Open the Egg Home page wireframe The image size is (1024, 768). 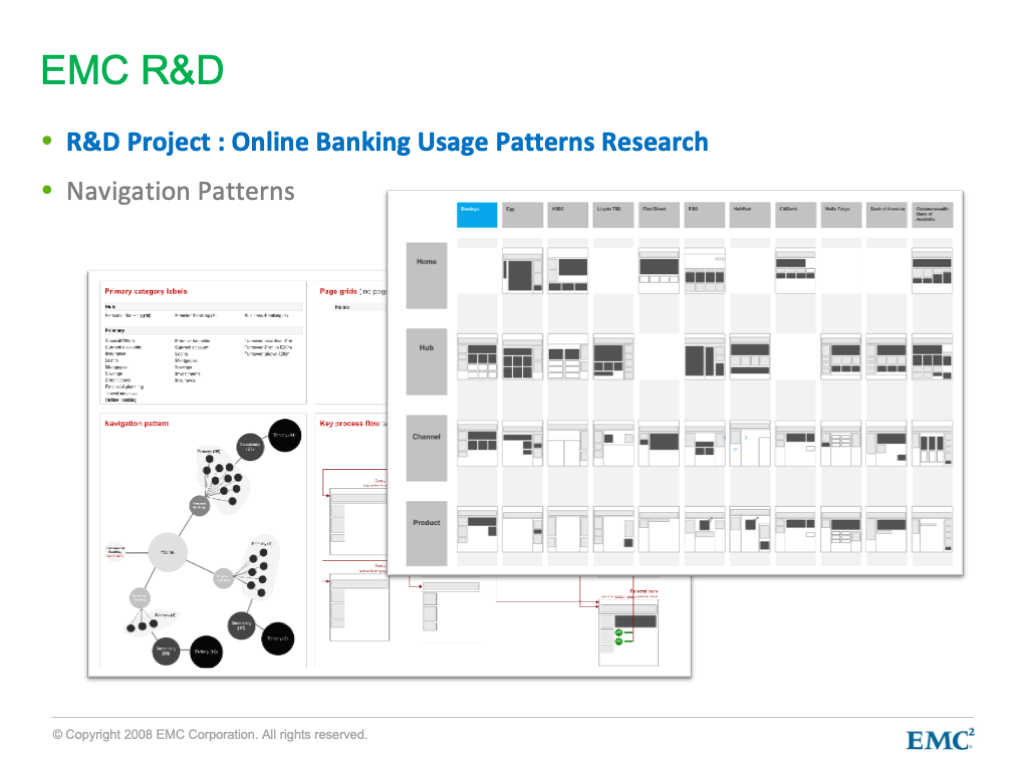click(522, 270)
